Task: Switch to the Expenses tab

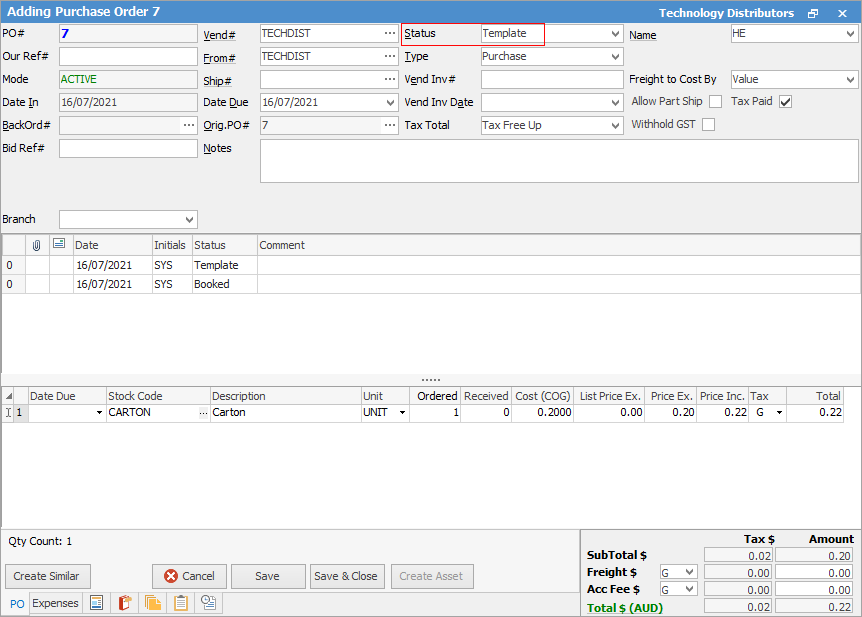Action: click(x=55, y=603)
